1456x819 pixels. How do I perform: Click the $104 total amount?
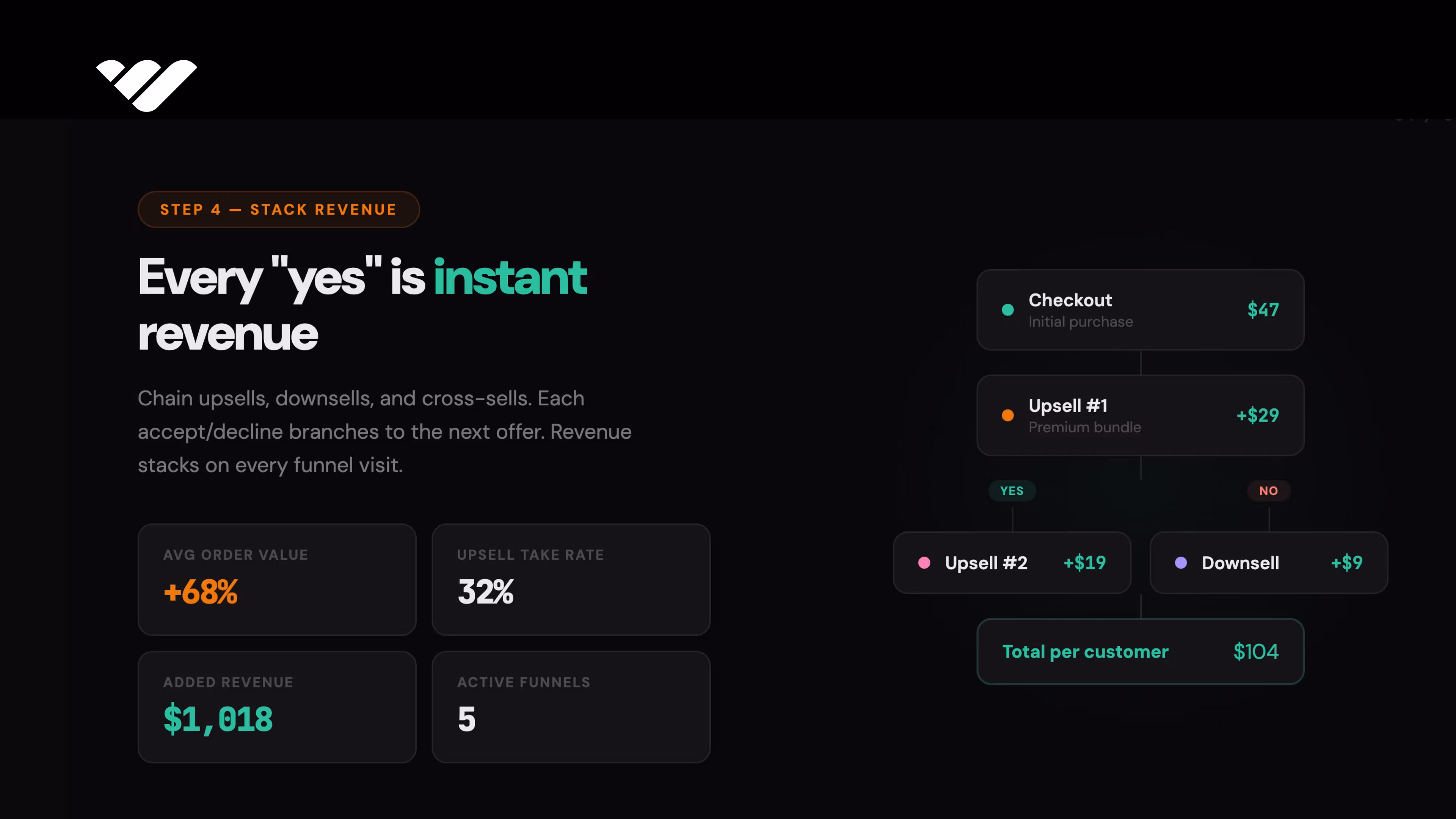coord(1255,651)
